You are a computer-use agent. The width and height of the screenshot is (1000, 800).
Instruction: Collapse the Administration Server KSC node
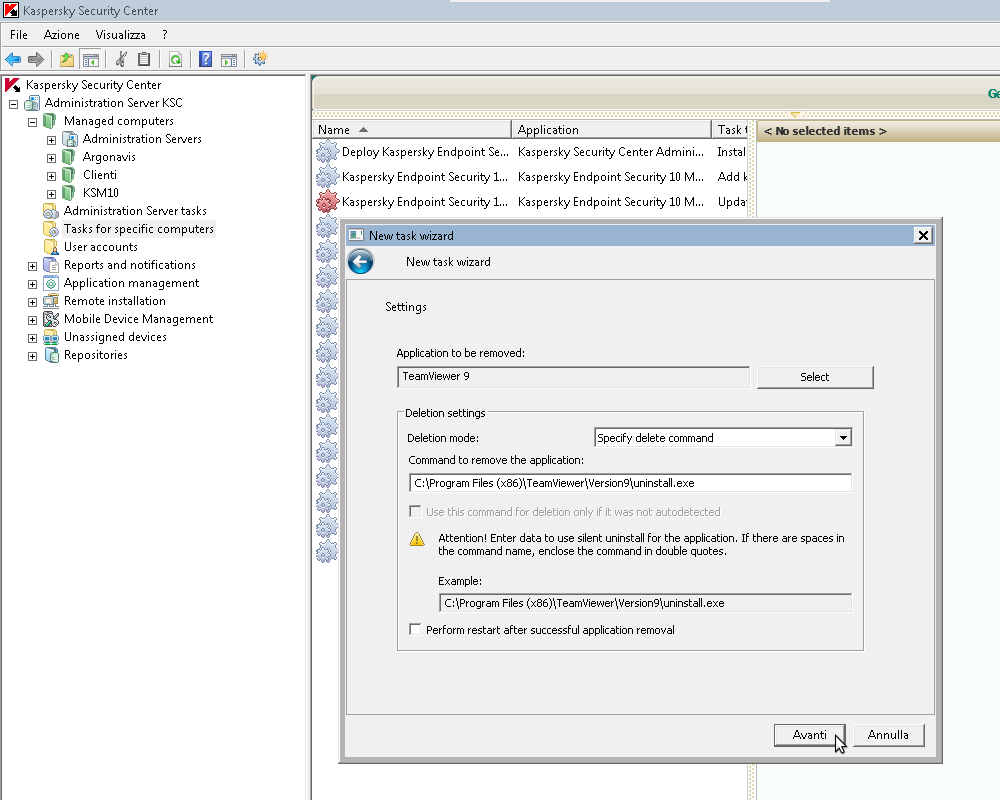click(13, 103)
